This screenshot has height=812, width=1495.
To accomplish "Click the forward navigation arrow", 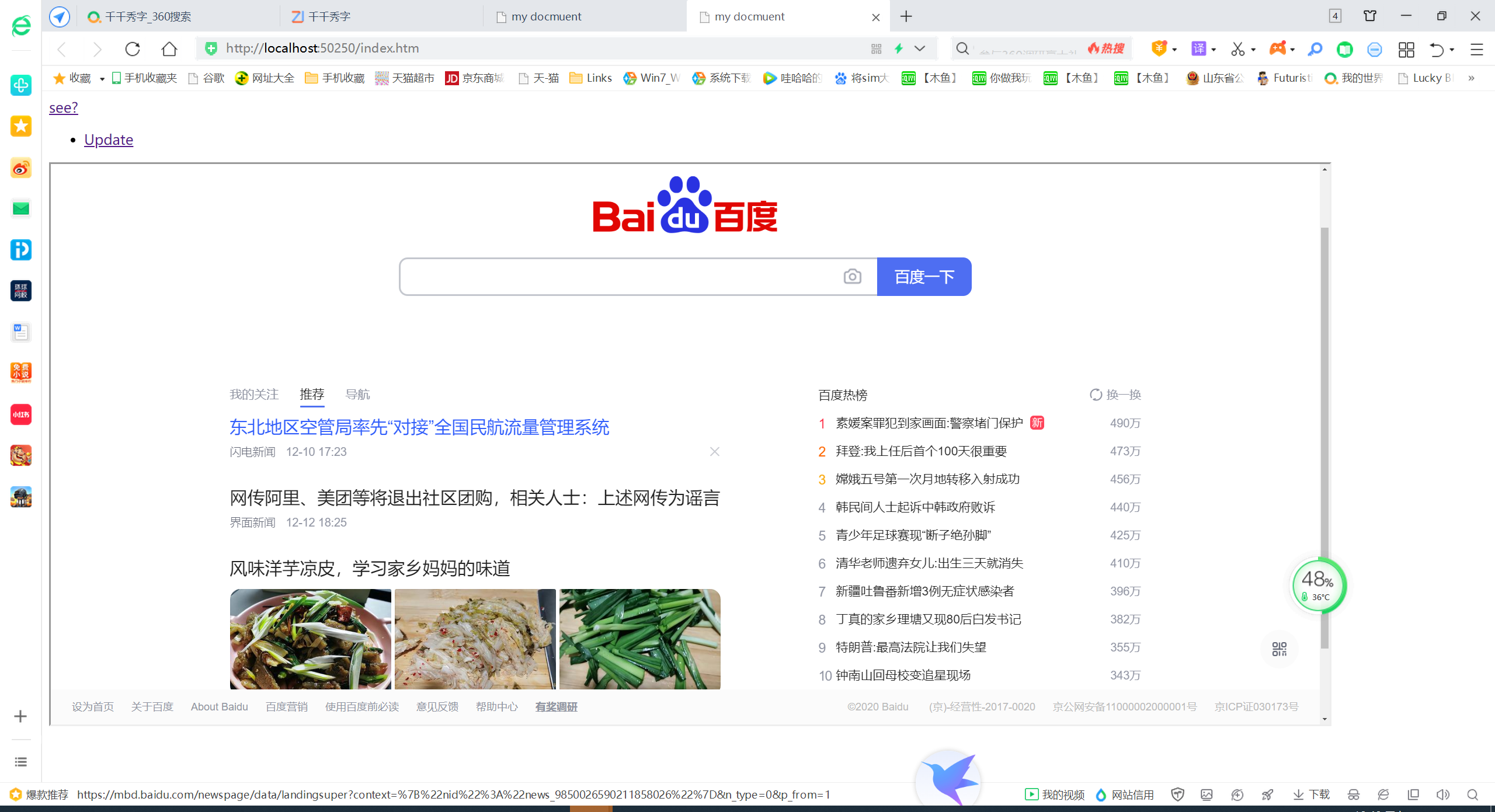I will (98, 49).
